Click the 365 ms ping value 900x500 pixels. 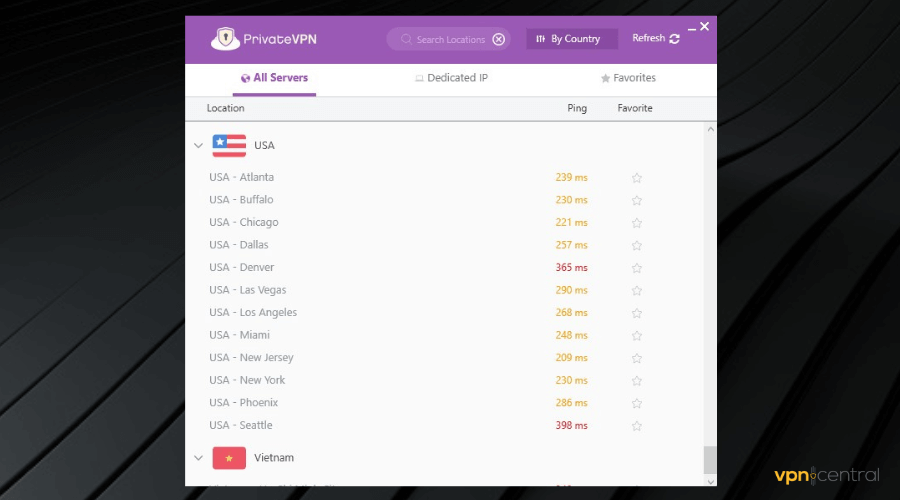coord(571,268)
